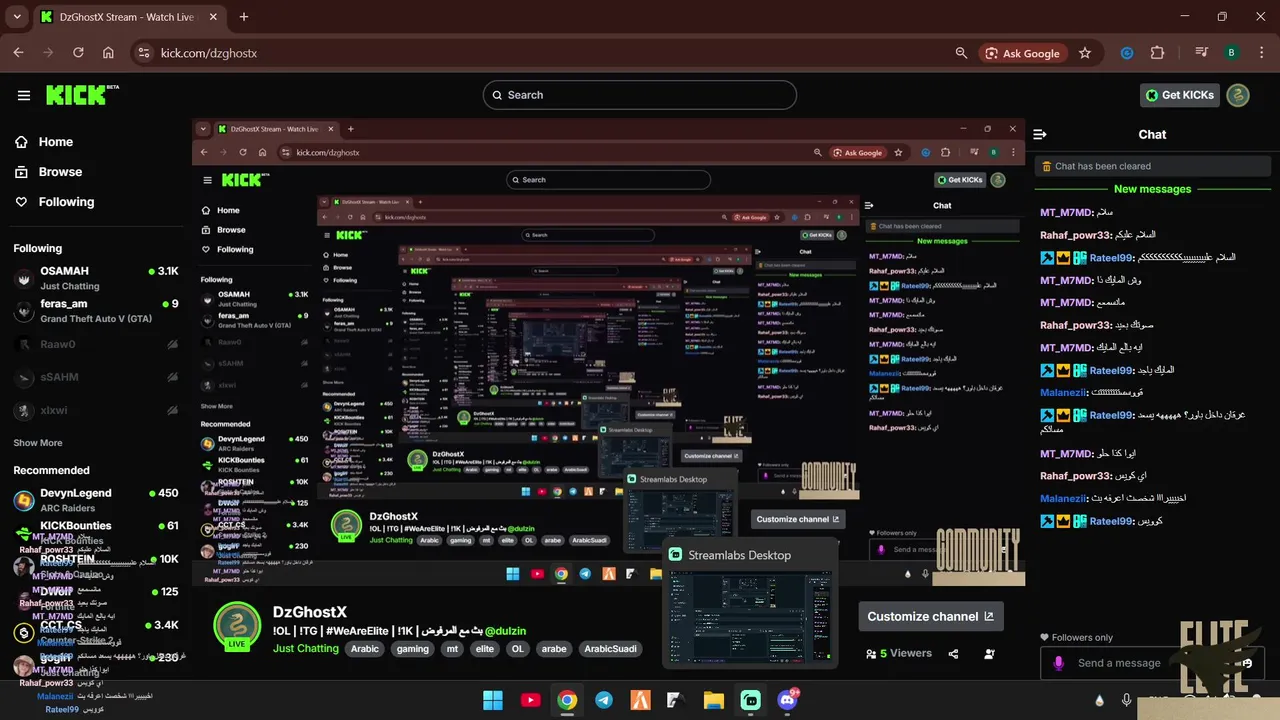Click the zoom magnifier icon in address bar
This screenshot has height=720, width=1280.
pos(961,53)
